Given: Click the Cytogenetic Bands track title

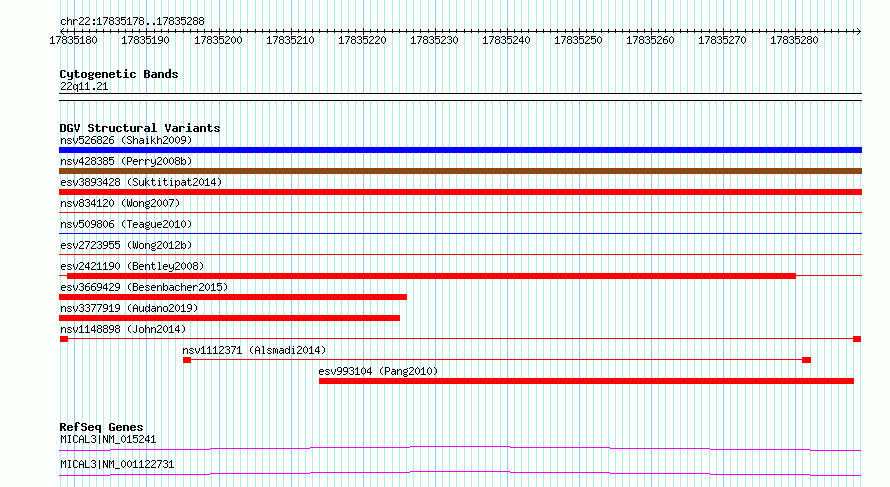Looking at the screenshot, I should 119,74.
